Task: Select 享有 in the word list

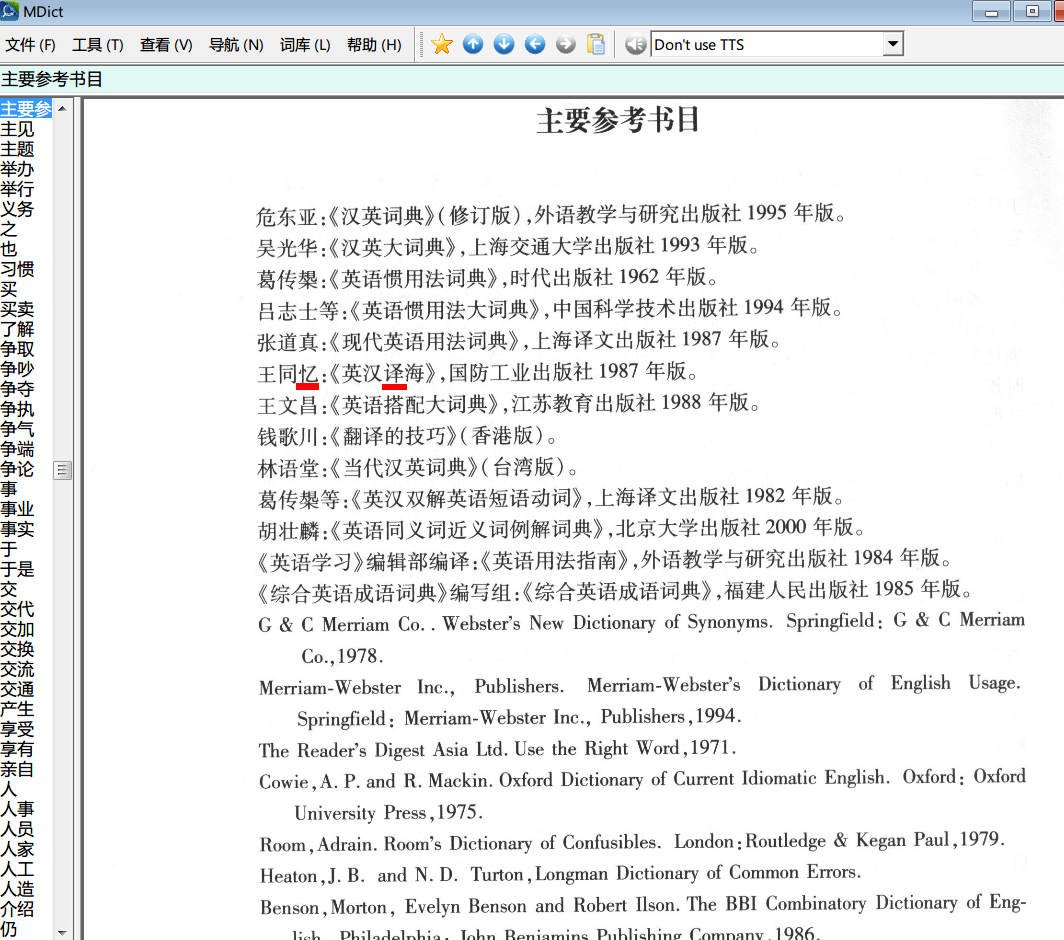Action: pyautogui.click(x=17, y=749)
